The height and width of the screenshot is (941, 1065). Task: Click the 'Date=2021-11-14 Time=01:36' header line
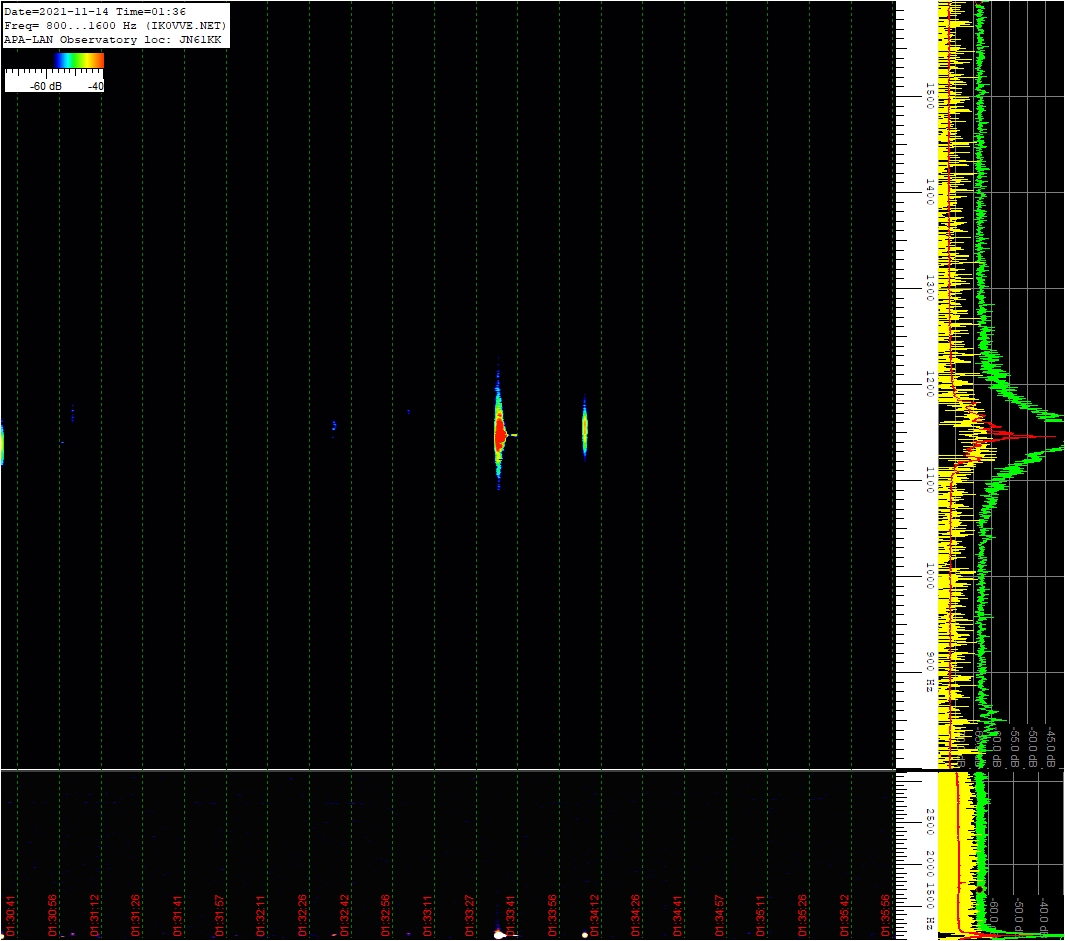tap(95, 12)
